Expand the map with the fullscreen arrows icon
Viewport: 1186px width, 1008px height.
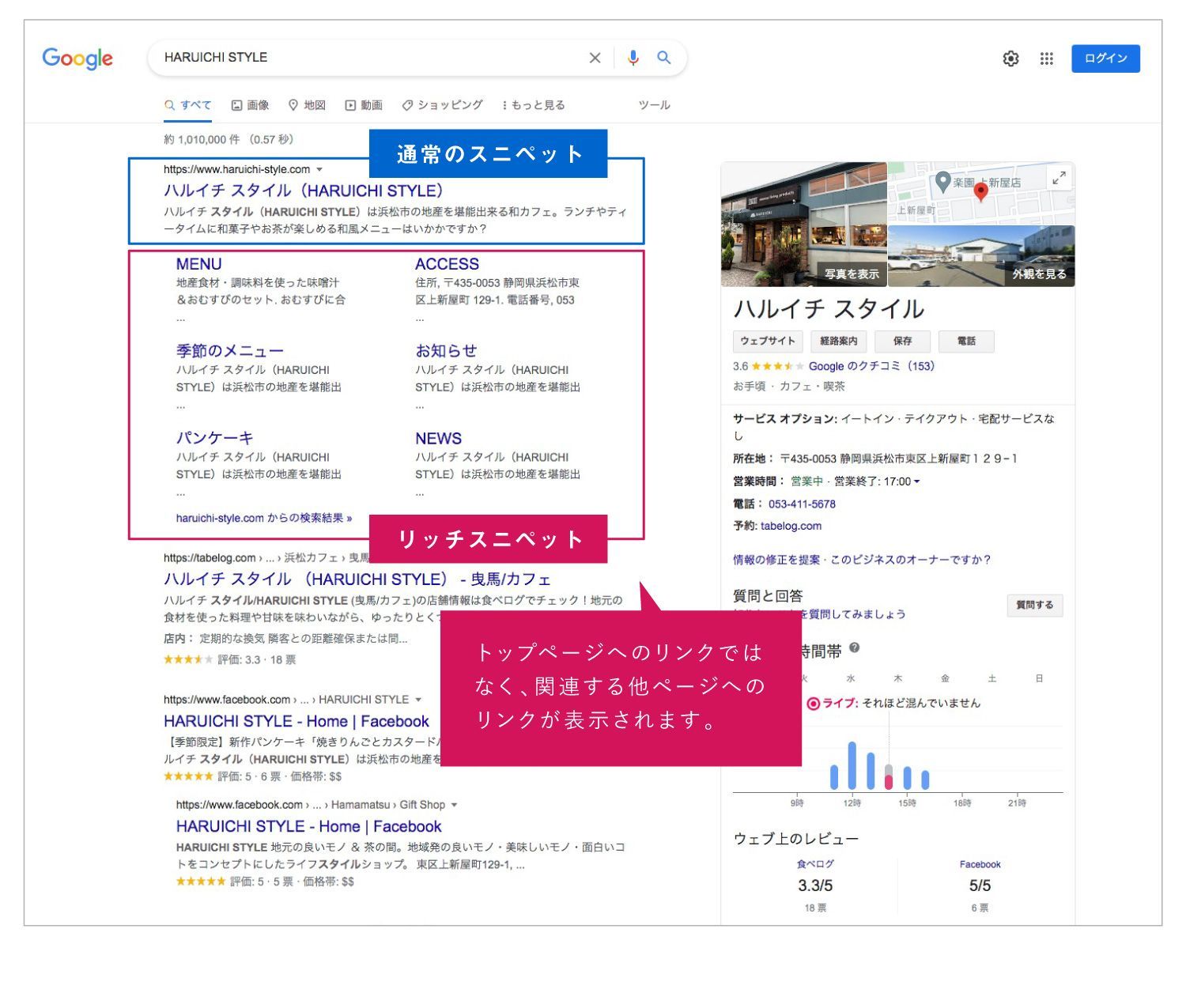pos(1059,179)
